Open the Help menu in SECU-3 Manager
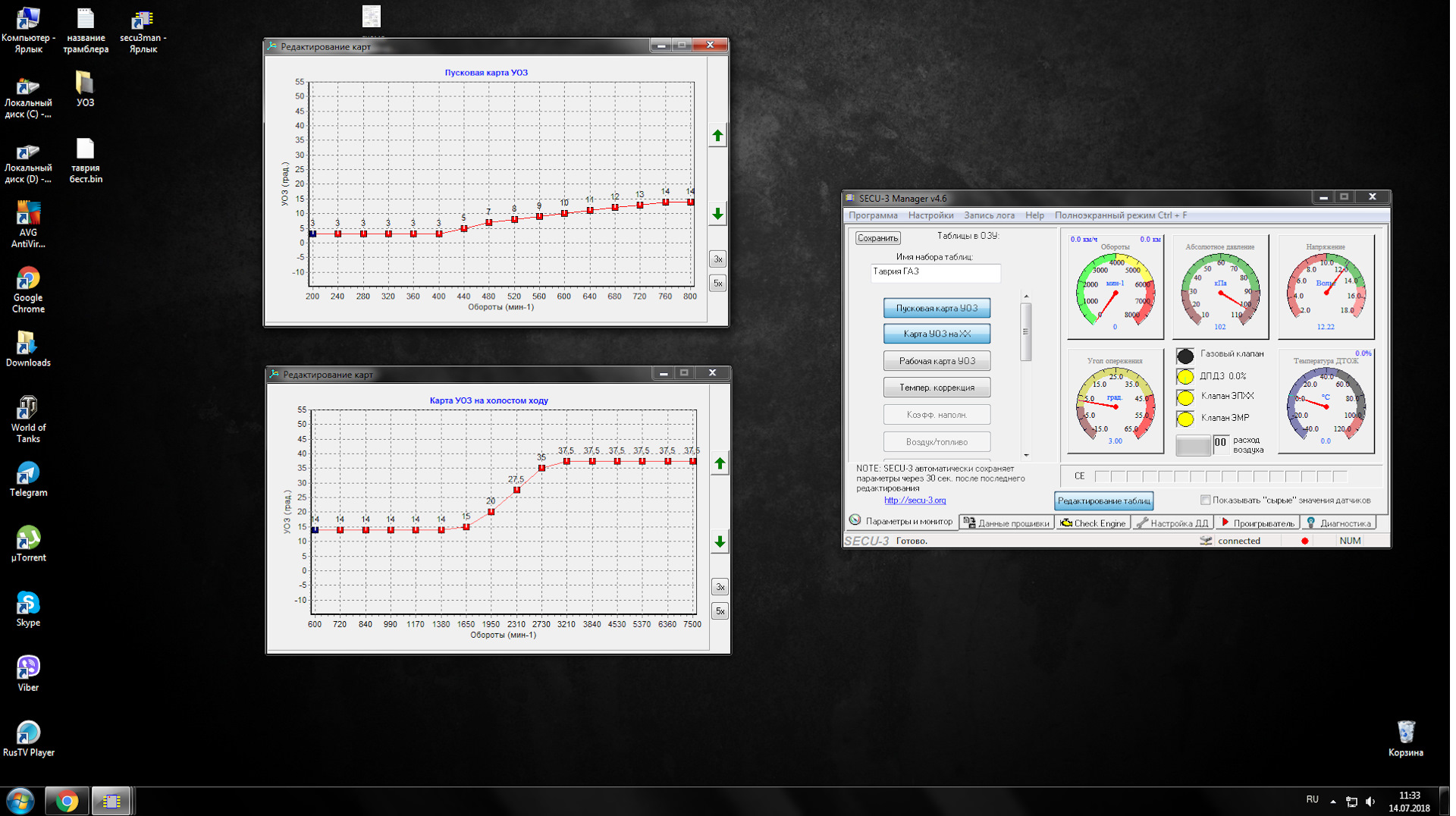Screen dimensions: 1456x816 tap(1034, 215)
